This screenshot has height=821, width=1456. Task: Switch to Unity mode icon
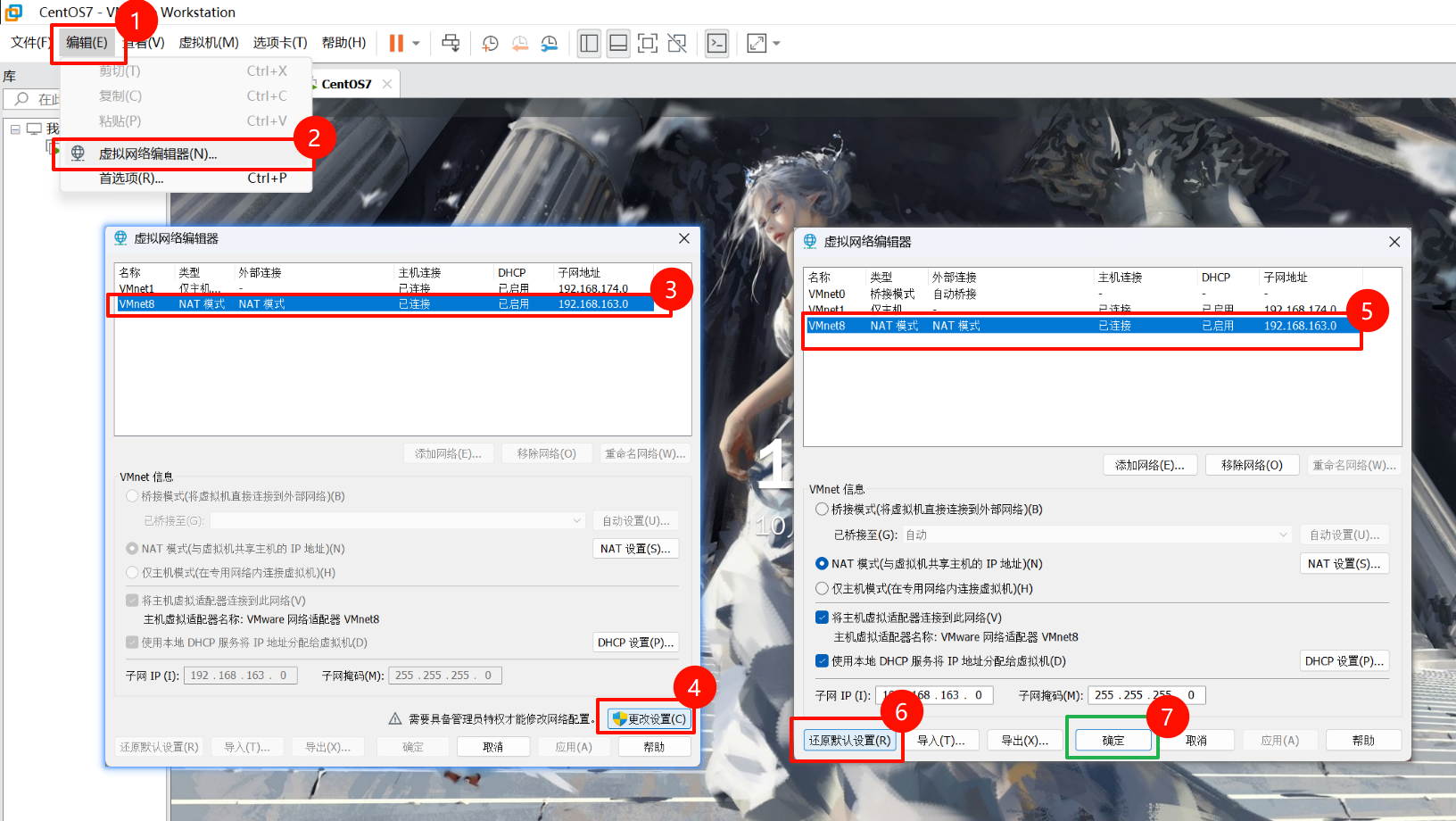click(677, 43)
